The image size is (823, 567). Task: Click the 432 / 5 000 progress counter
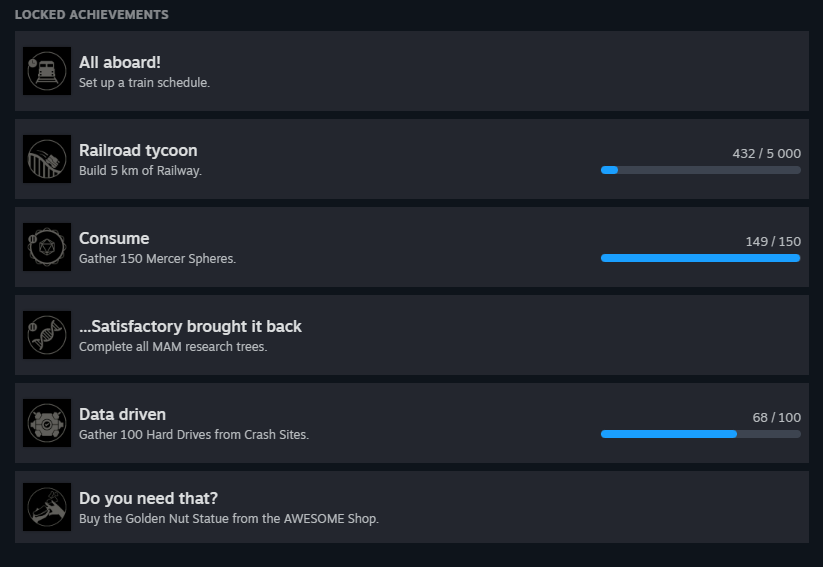766,154
